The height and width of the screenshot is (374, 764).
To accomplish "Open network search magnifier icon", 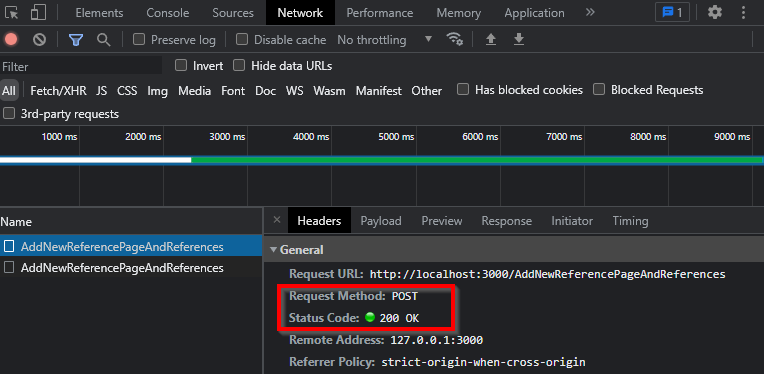I will pos(103,39).
